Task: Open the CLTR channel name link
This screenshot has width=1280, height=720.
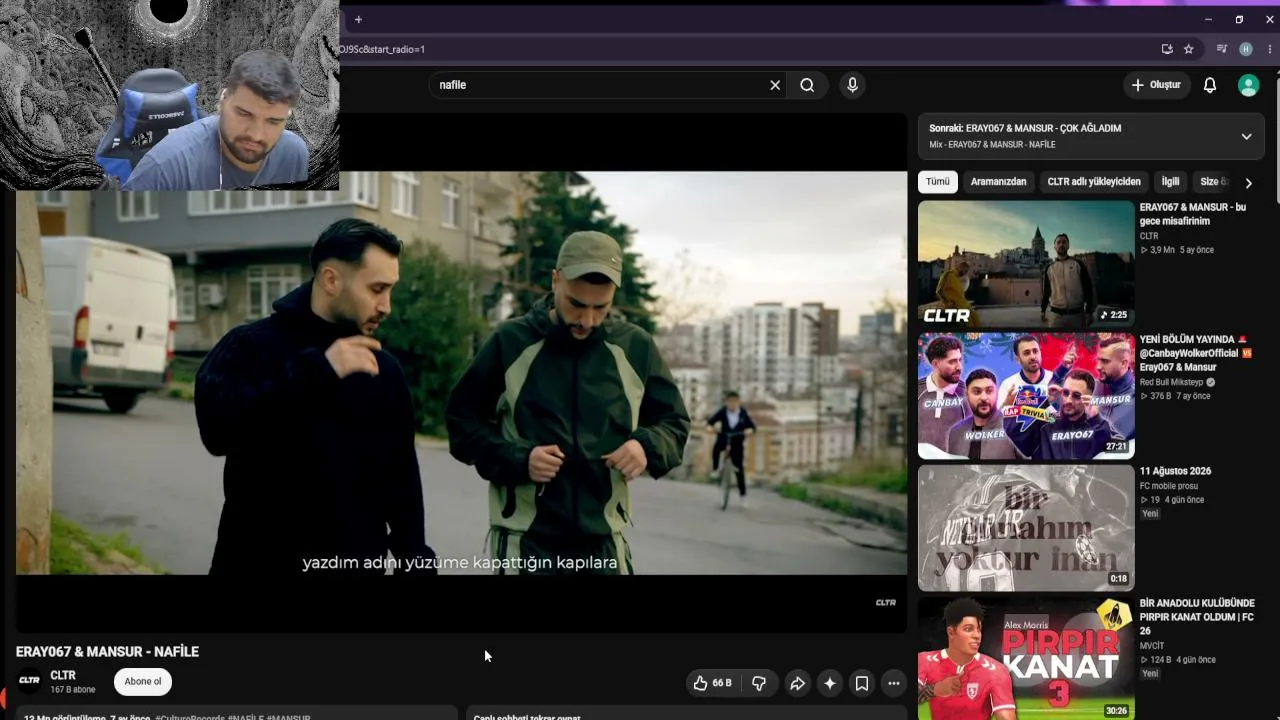Action: (63, 675)
